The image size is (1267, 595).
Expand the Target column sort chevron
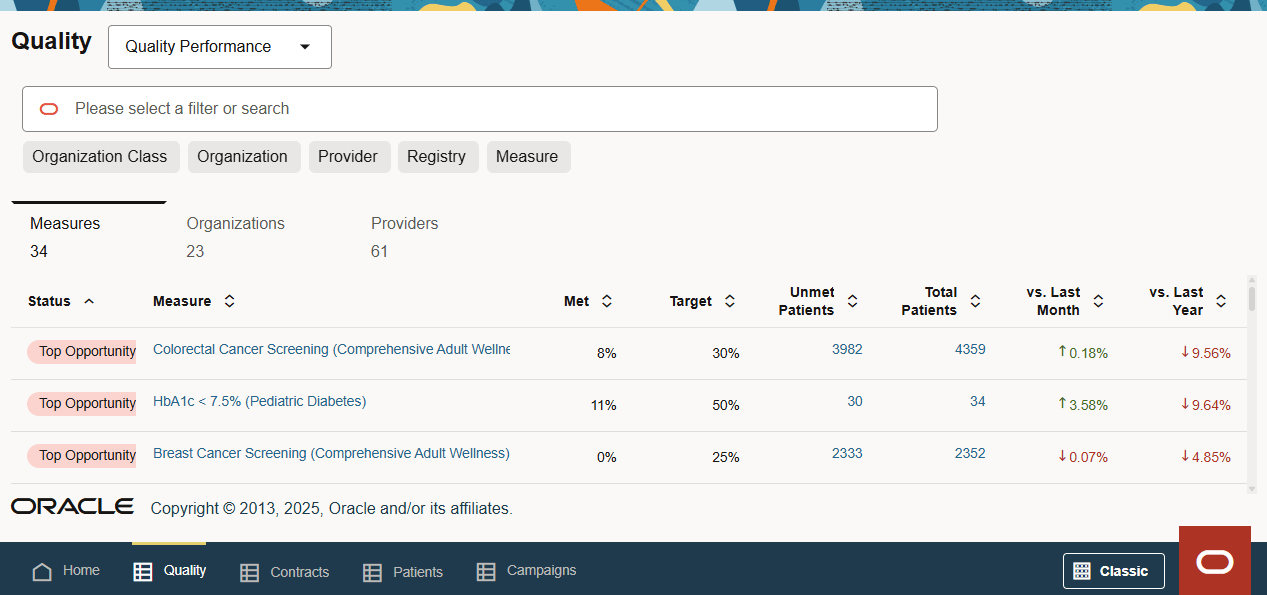(x=730, y=300)
